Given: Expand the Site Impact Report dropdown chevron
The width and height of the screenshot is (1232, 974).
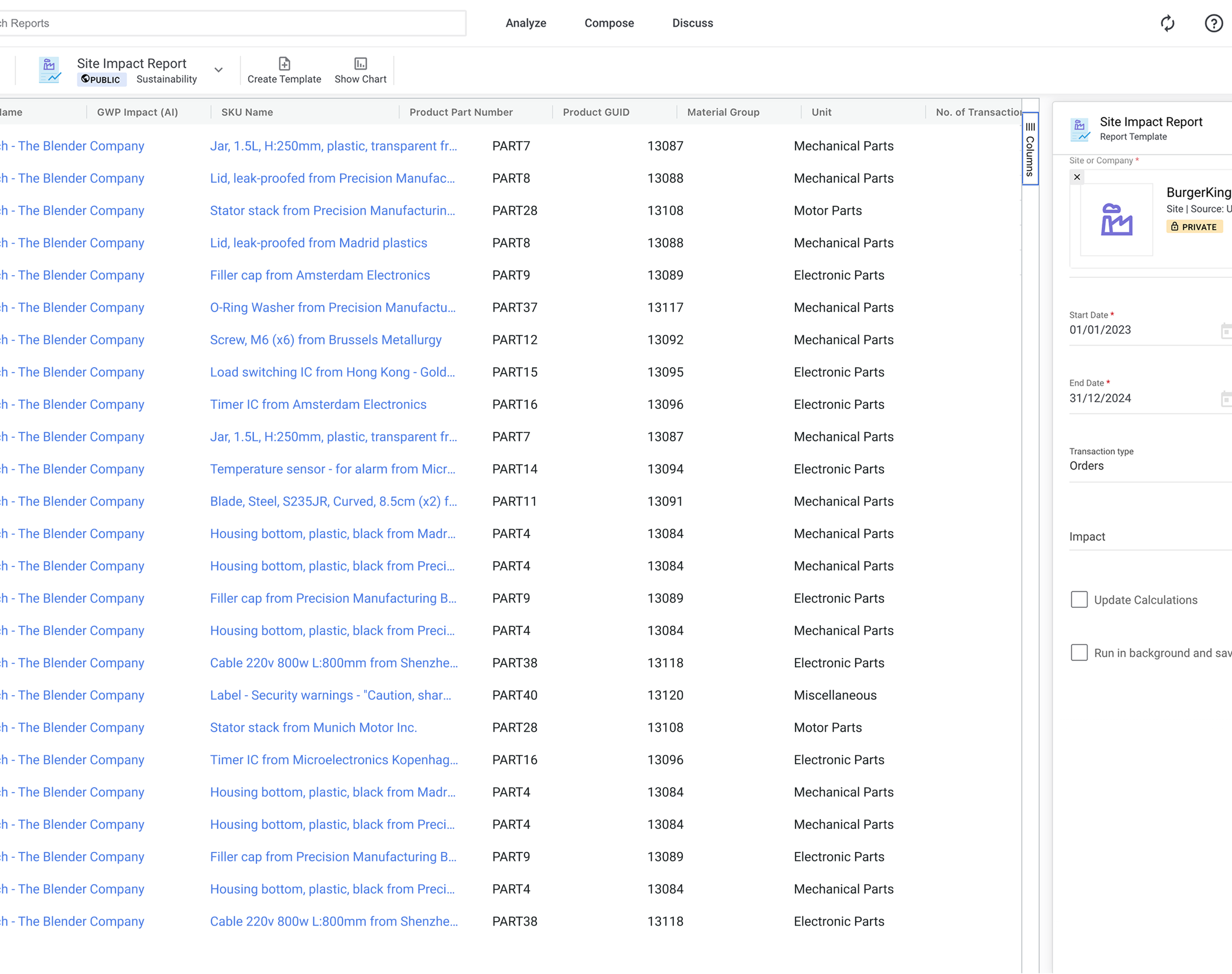Looking at the screenshot, I should [218, 70].
